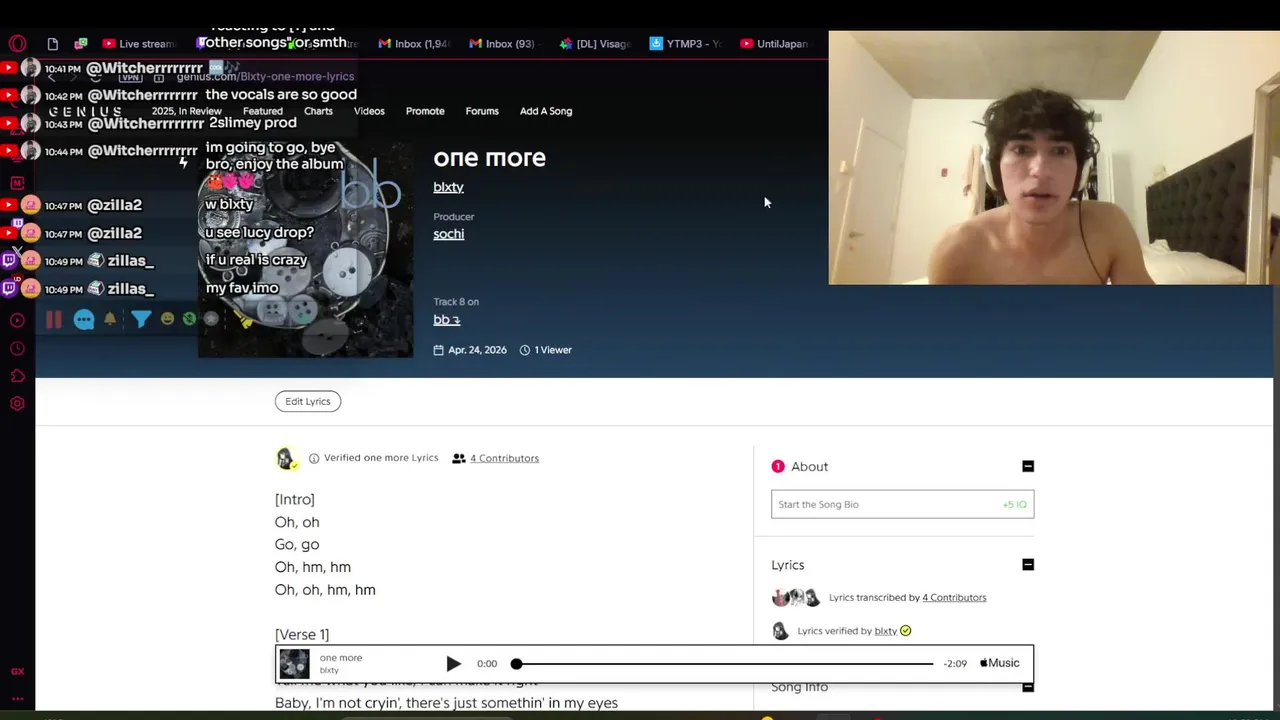Switch to the YTMP3 tab
The height and width of the screenshot is (720, 1280).
click(685, 43)
